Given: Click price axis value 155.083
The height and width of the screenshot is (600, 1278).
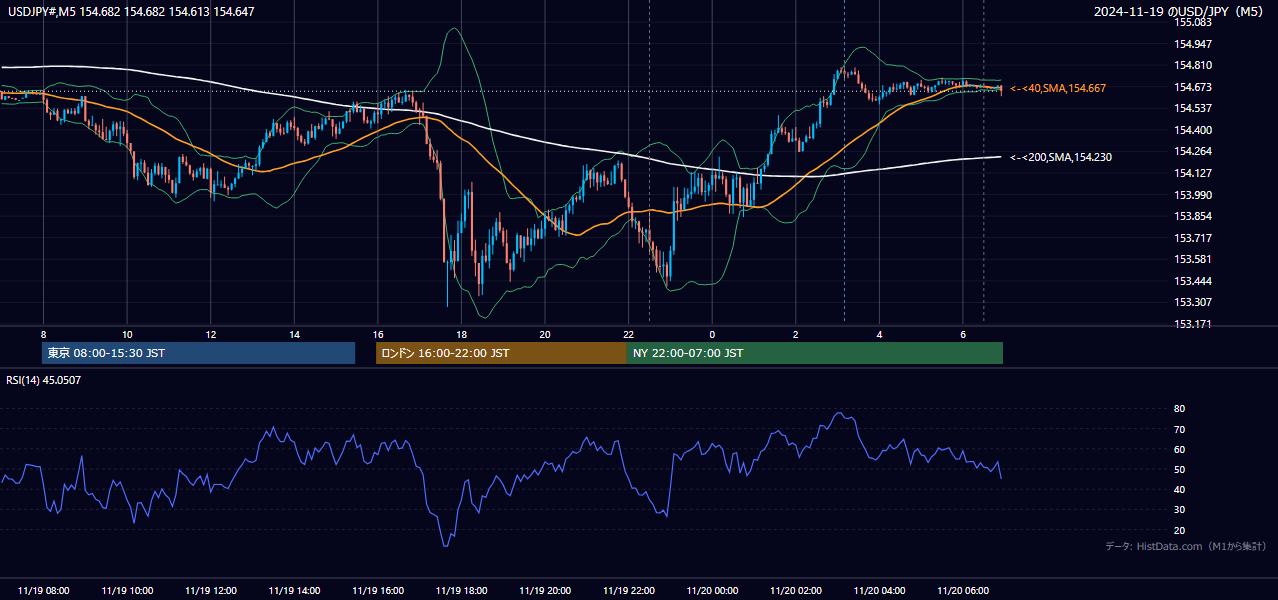Looking at the screenshot, I should pos(1192,22).
